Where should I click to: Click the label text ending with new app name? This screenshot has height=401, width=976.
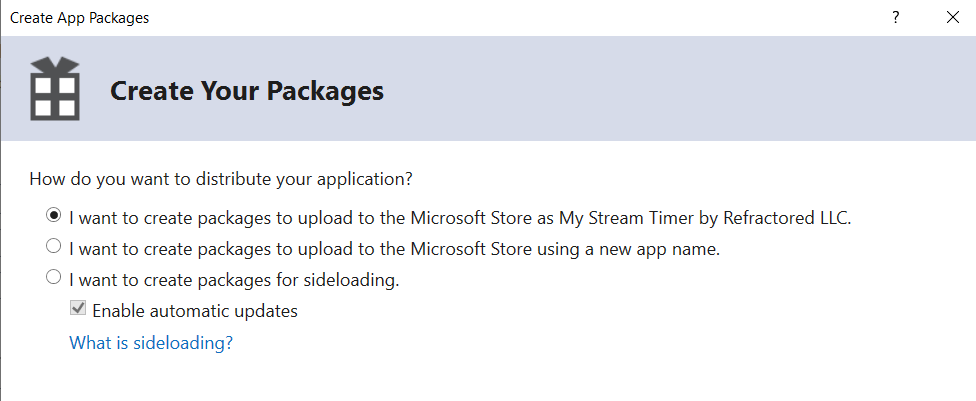click(x=395, y=249)
